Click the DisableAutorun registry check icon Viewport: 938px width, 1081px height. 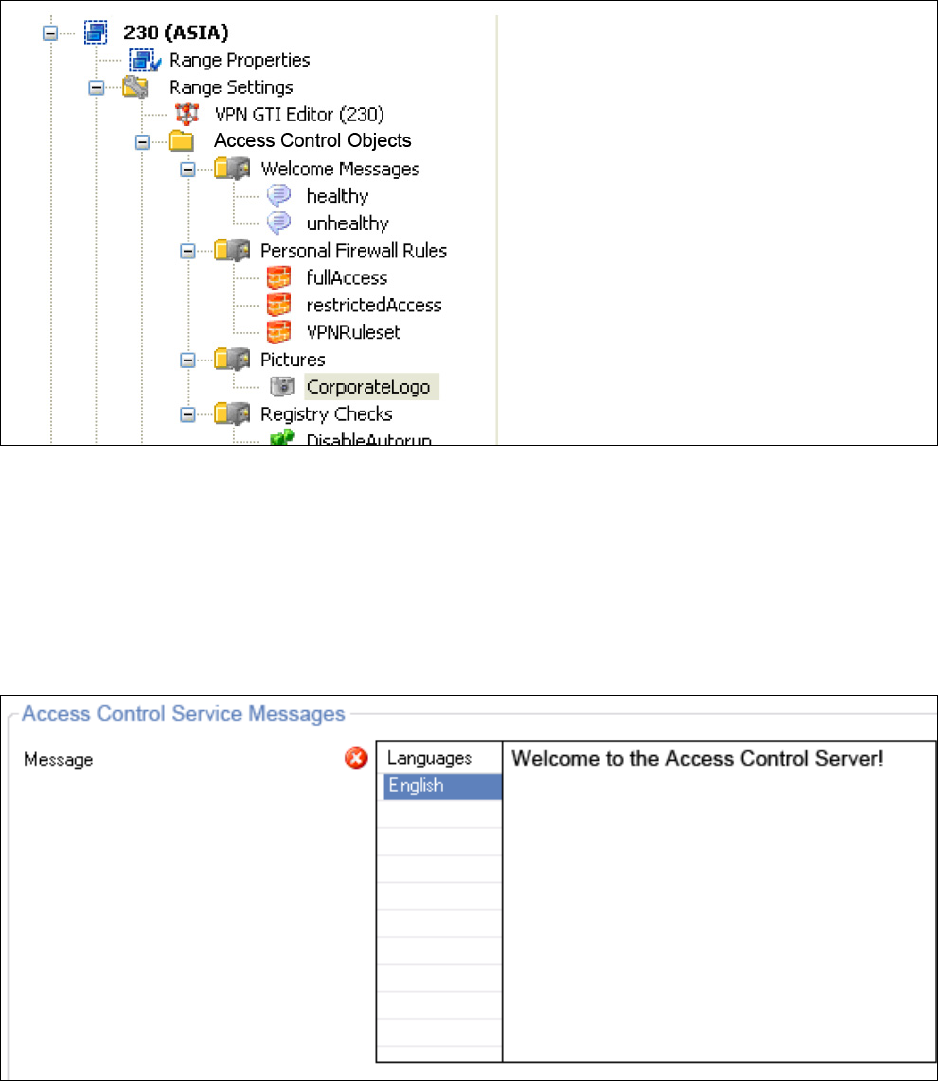pos(280,439)
